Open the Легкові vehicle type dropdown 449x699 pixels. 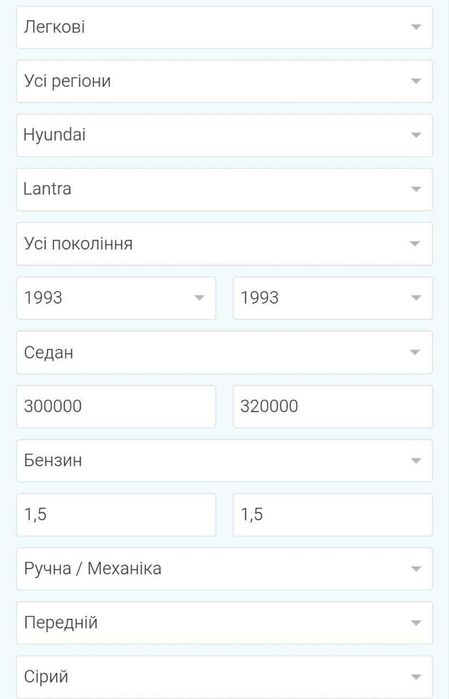pos(224,27)
